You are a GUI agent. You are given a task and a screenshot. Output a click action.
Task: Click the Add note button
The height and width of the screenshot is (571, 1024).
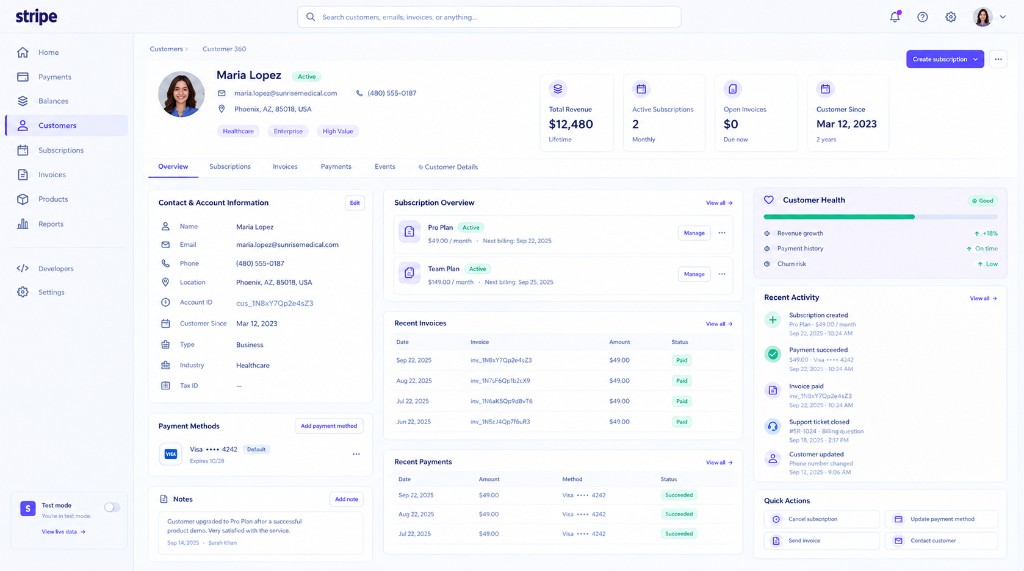[346, 499]
